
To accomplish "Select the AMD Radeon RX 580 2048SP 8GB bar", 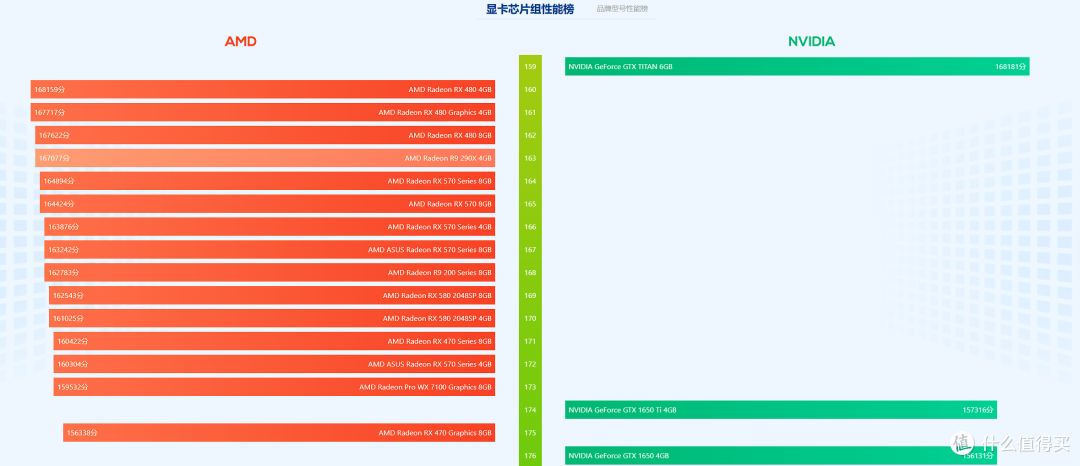I will pyautogui.click(x=272, y=296).
